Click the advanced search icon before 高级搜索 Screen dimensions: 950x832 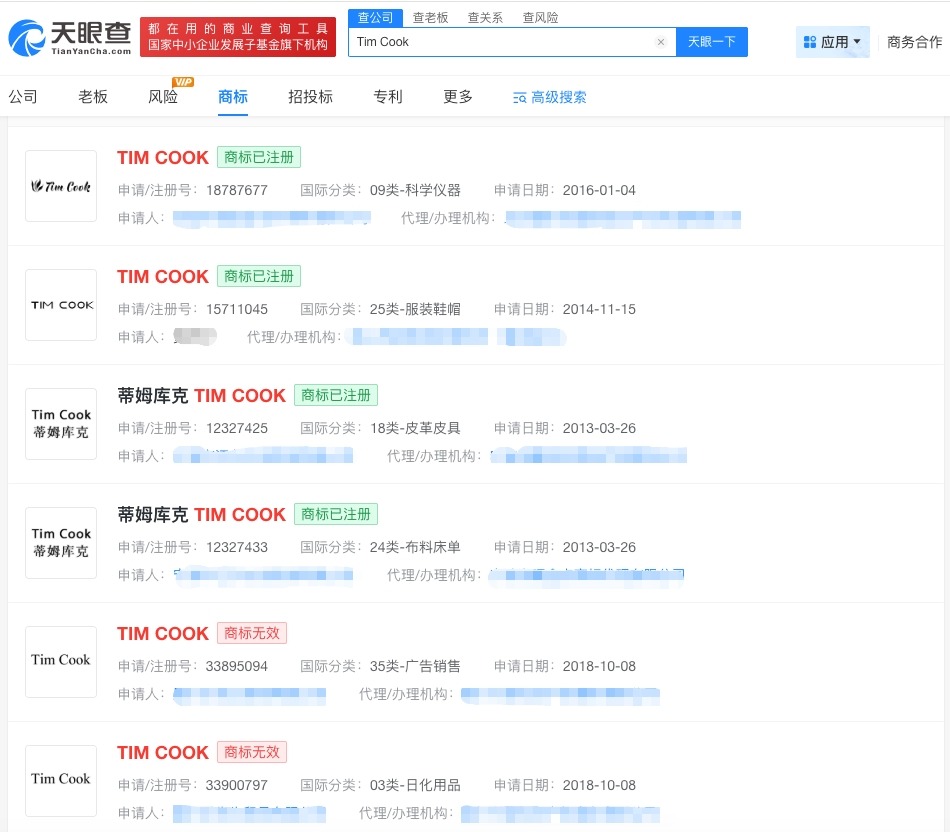pyautogui.click(x=519, y=98)
